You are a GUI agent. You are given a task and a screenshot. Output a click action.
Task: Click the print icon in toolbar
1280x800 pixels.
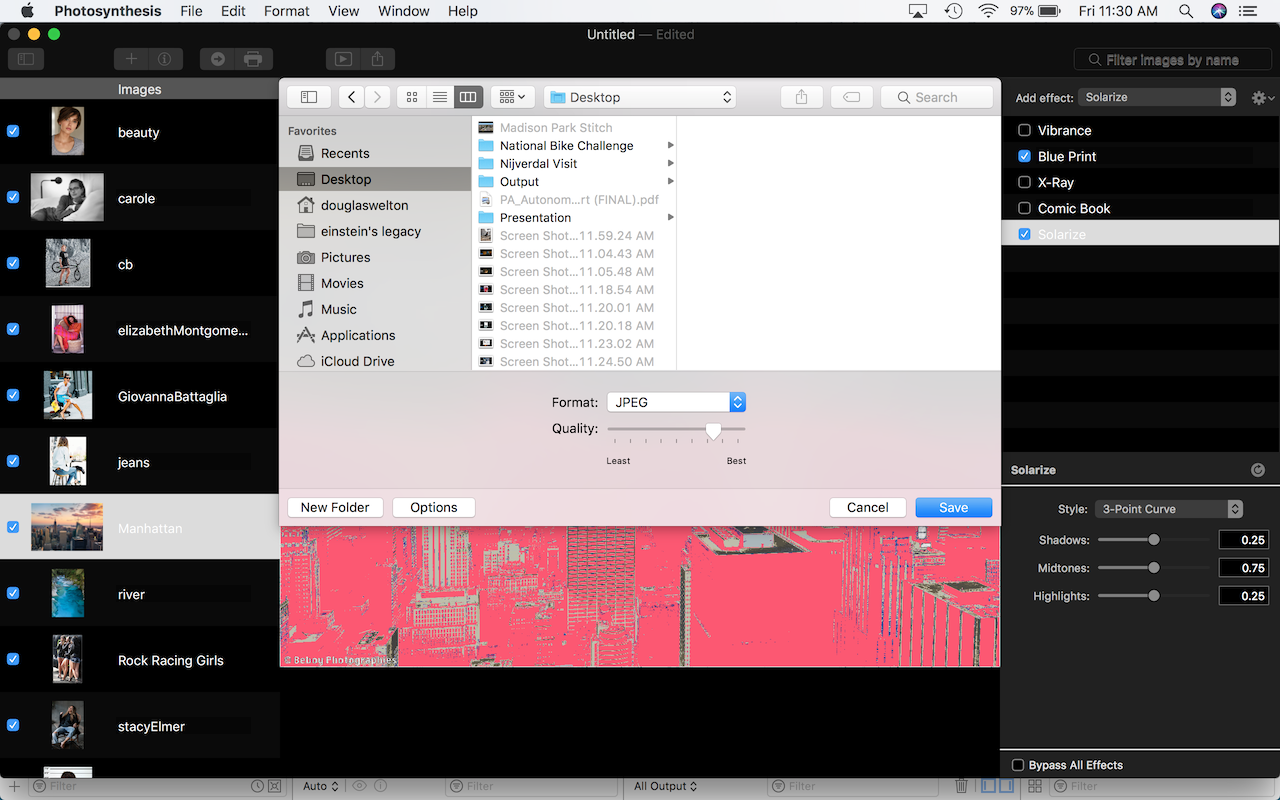pos(253,59)
